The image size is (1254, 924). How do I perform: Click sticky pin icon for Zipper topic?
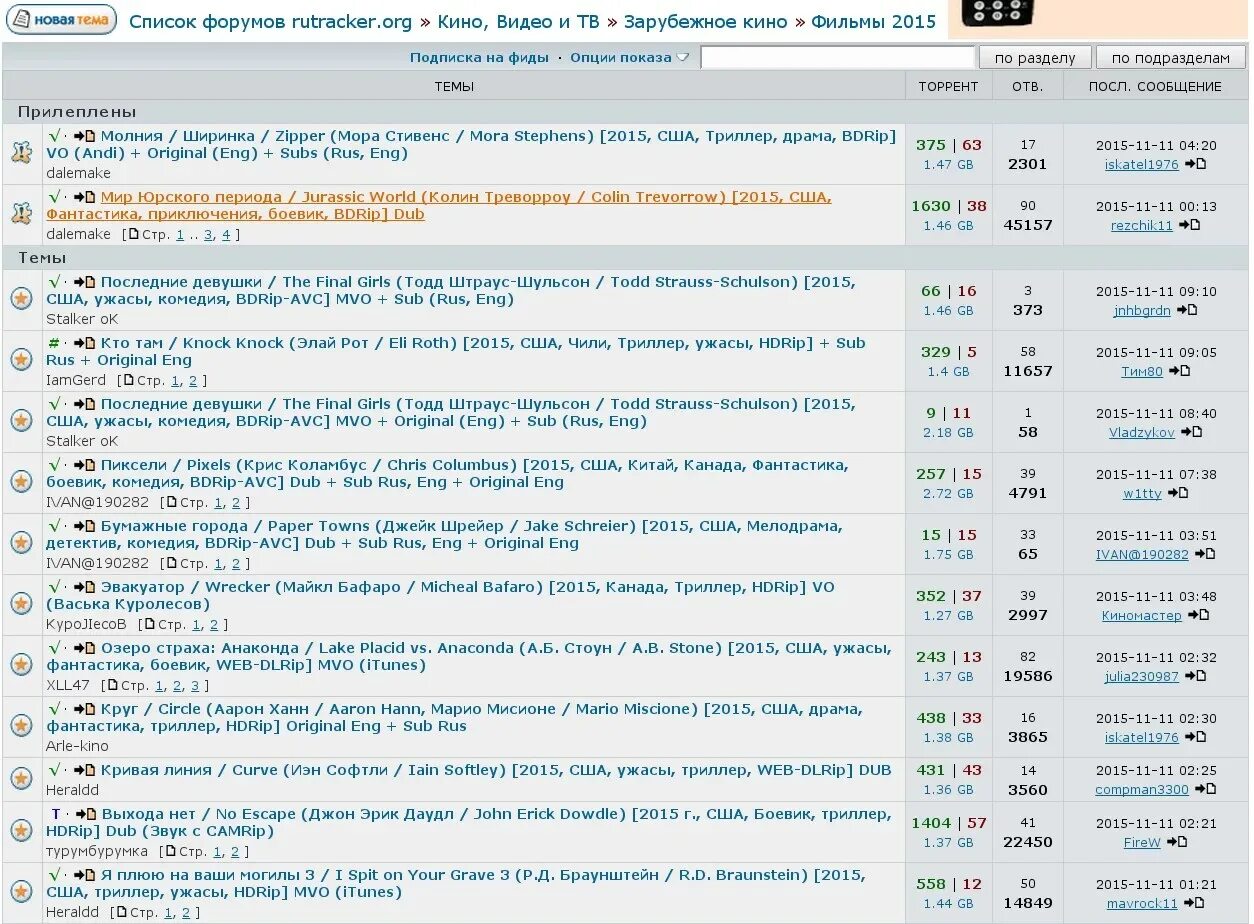click(x=21, y=152)
